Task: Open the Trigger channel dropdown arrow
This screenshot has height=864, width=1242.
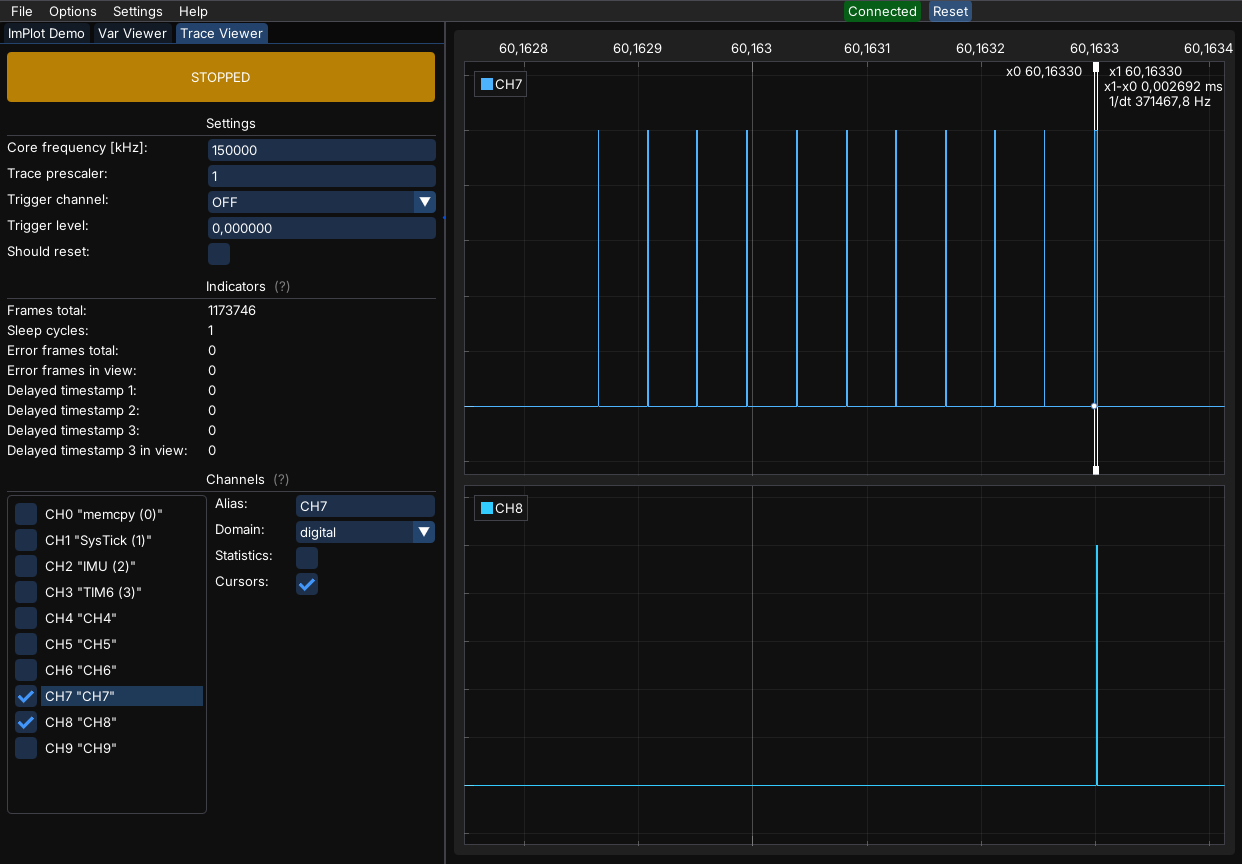Action: (x=424, y=202)
